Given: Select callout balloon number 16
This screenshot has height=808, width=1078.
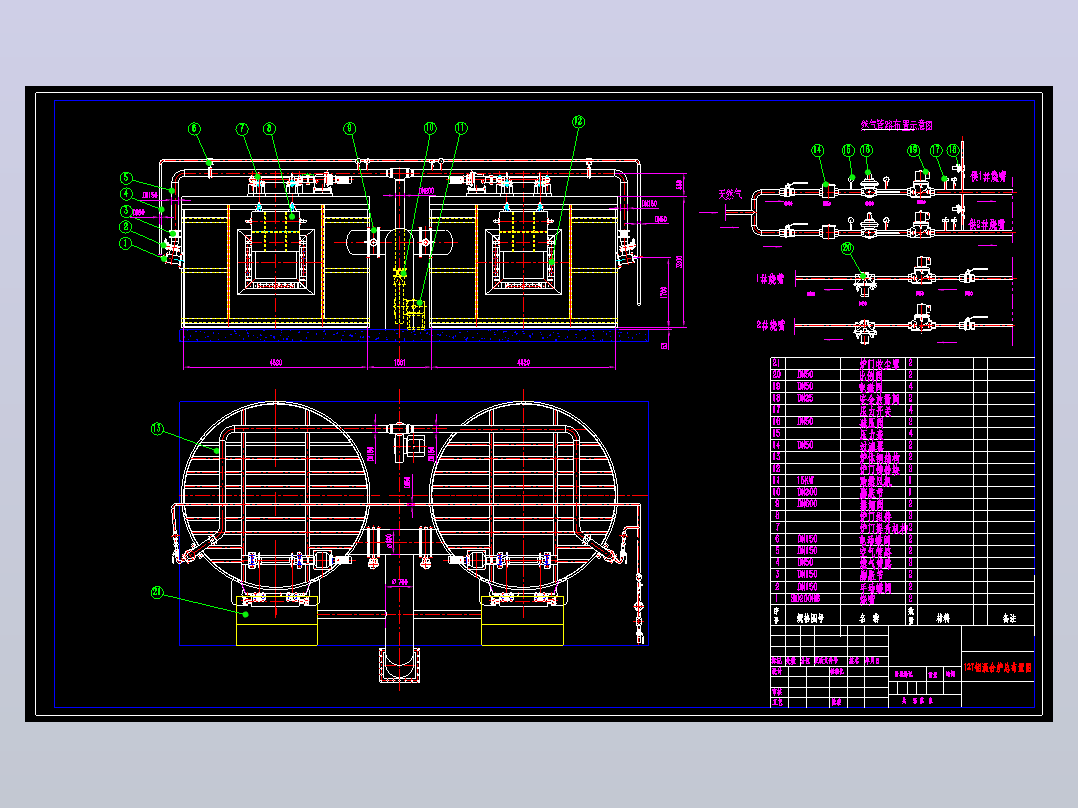Looking at the screenshot, I should (x=866, y=150).
